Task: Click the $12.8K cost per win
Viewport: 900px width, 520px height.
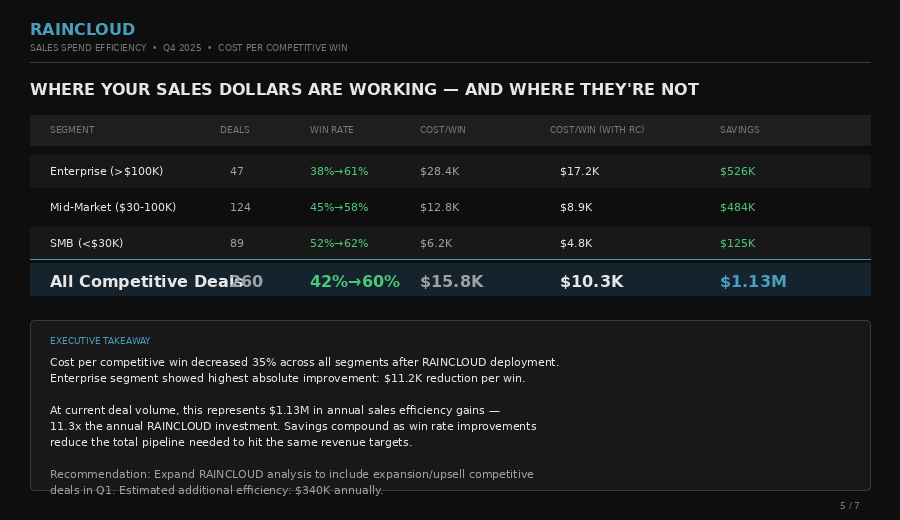Action: pos(439,207)
